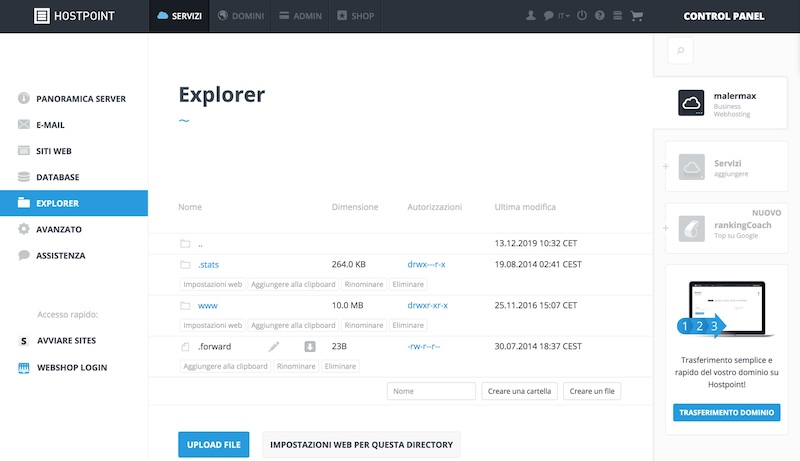Click the Assistenza speech bubble icon
800x461 pixels.
point(23,255)
